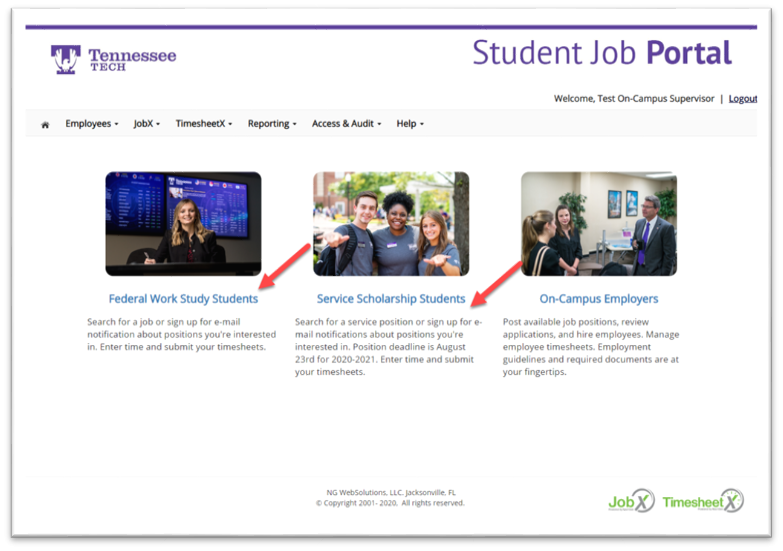This screenshot has width=783, height=551.
Task: Click the Logout link
Action: [x=742, y=99]
